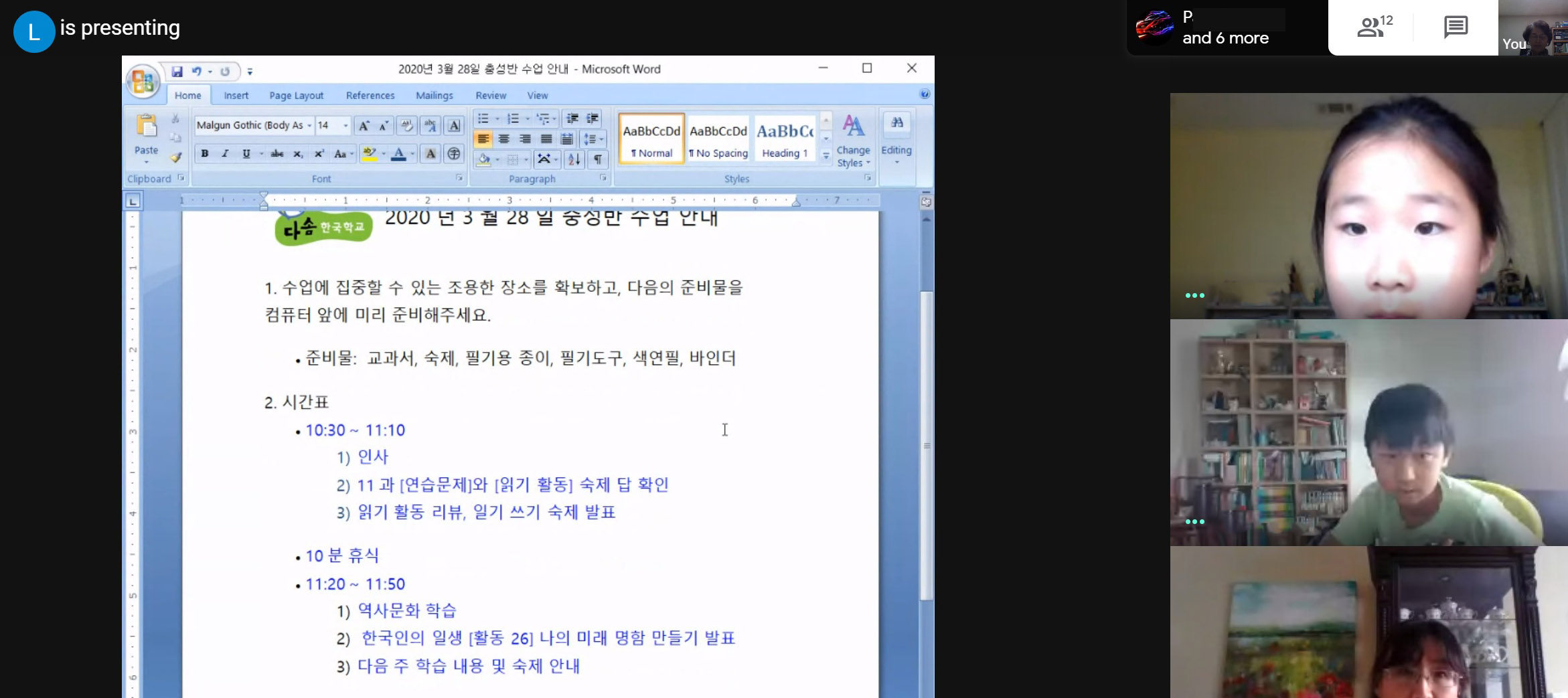Toggle Show/Hide paragraph marks
The height and width of the screenshot is (698, 1568).
pyautogui.click(x=597, y=159)
